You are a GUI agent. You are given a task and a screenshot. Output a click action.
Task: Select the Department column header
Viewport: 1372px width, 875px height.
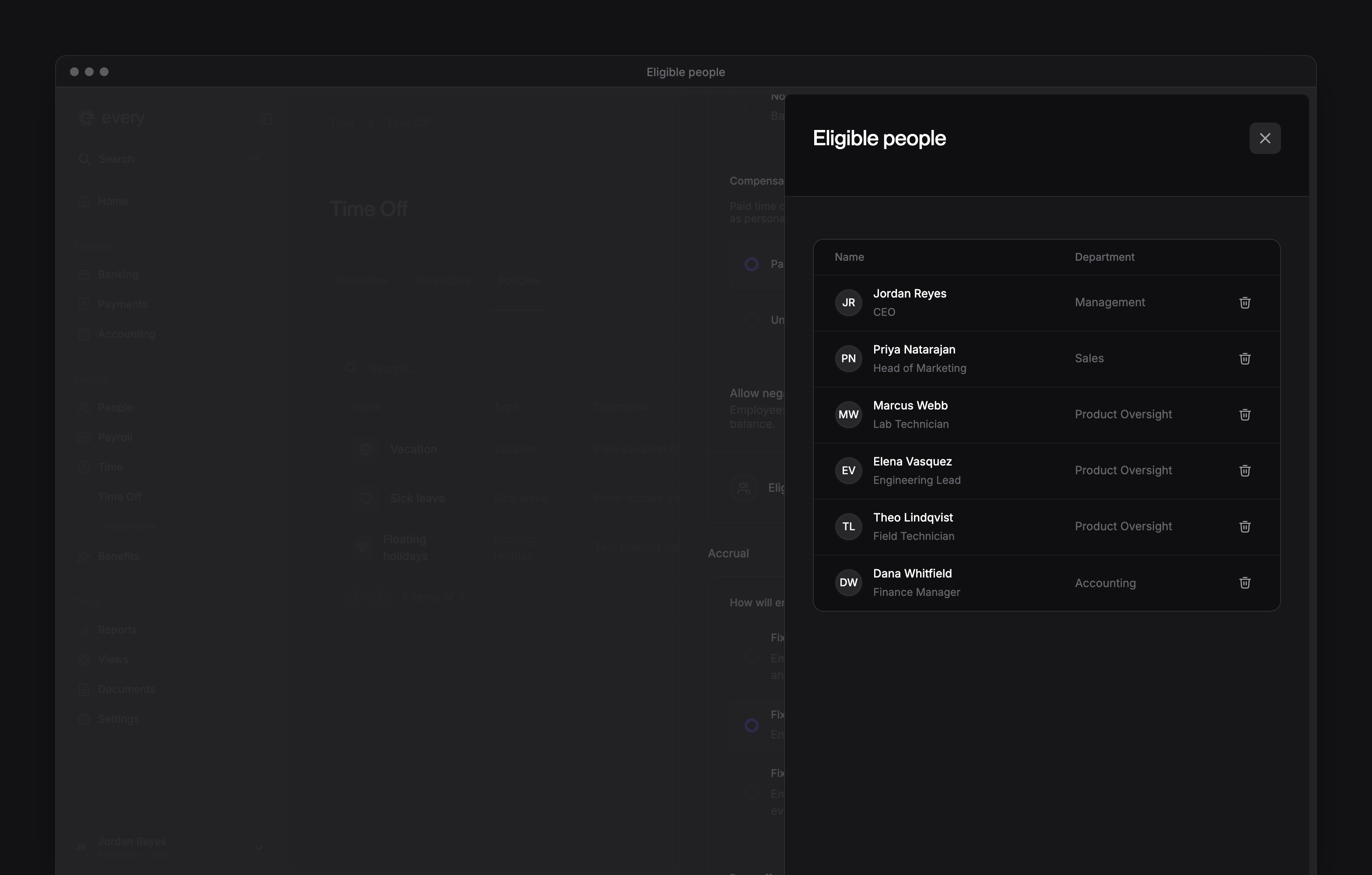[1104, 257]
